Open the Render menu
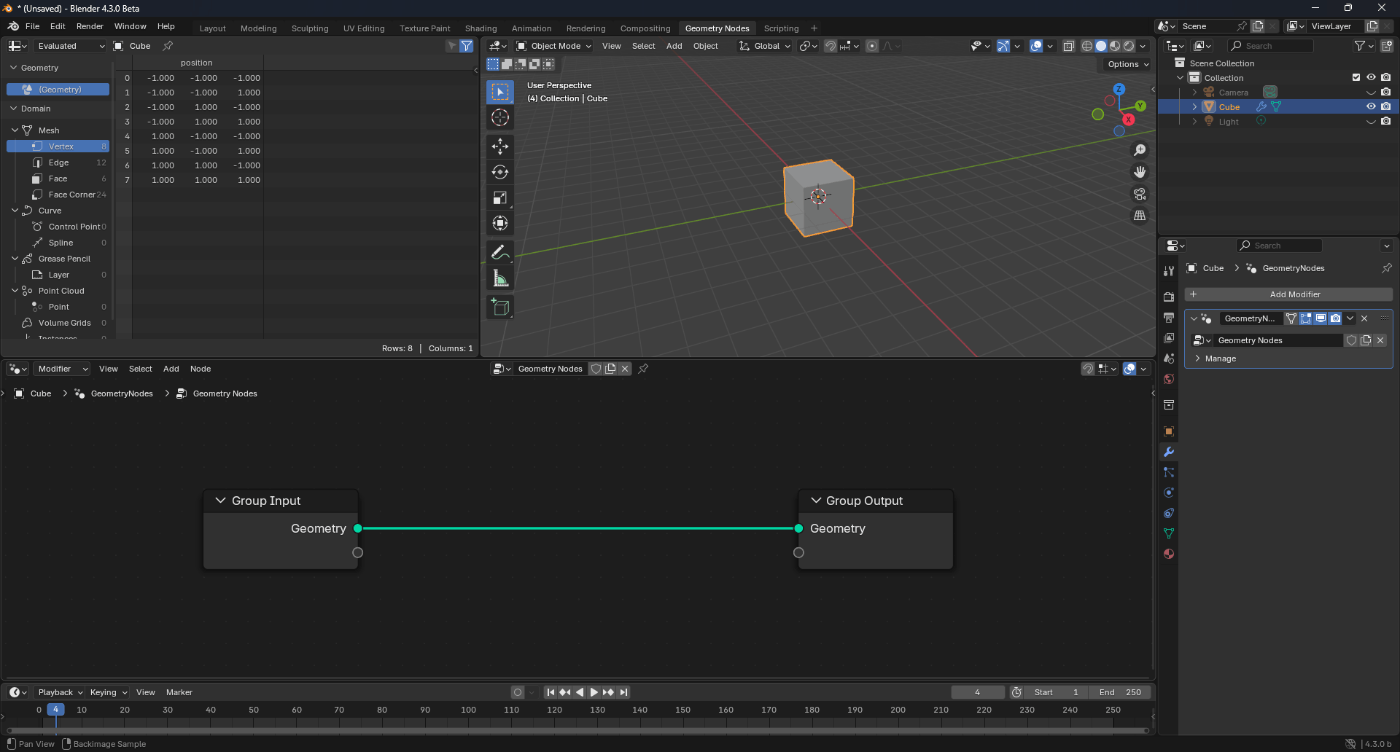The image size is (1400, 752). pos(90,26)
